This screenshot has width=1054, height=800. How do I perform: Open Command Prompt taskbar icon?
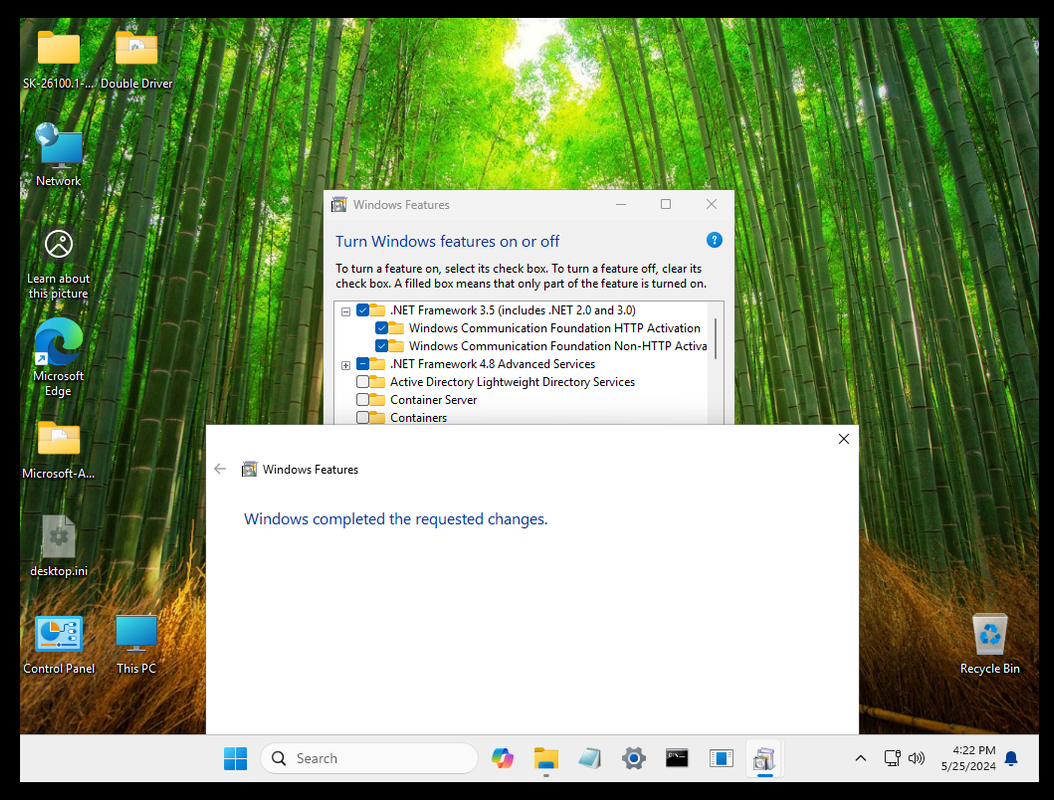(x=677, y=758)
